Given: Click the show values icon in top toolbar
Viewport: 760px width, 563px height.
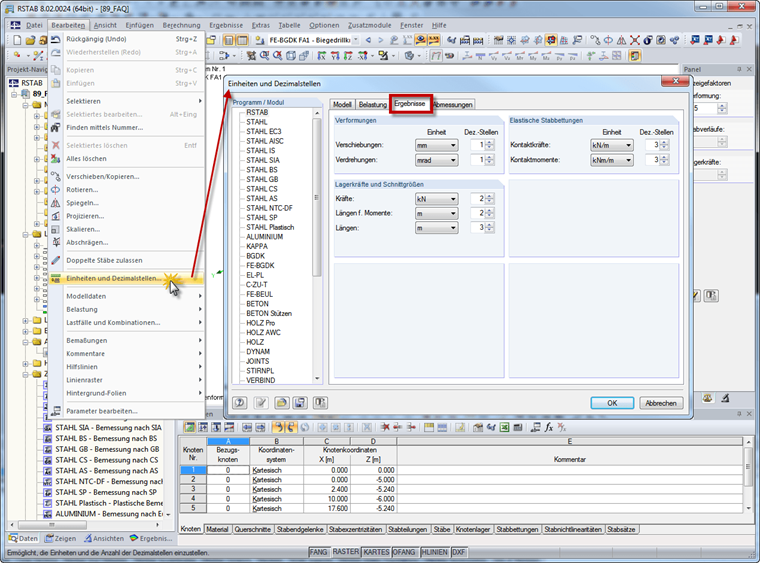Looking at the screenshot, I should coord(433,40).
